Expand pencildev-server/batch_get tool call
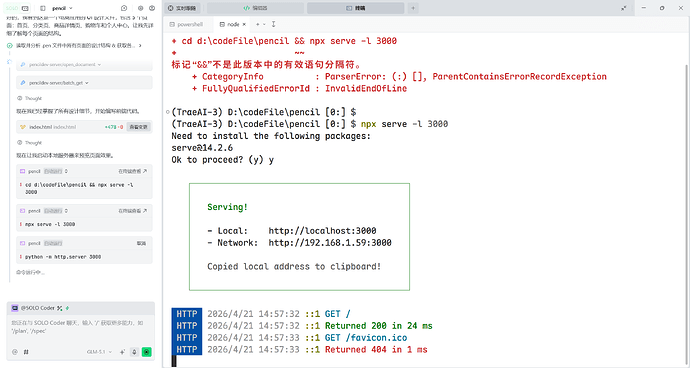Image resolution: width=690 pixels, height=368 pixels. pos(84,82)
